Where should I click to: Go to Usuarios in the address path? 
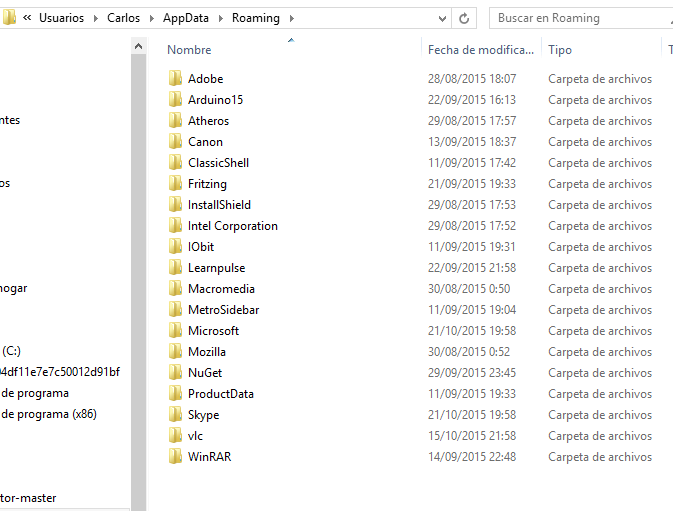(61, 18)
